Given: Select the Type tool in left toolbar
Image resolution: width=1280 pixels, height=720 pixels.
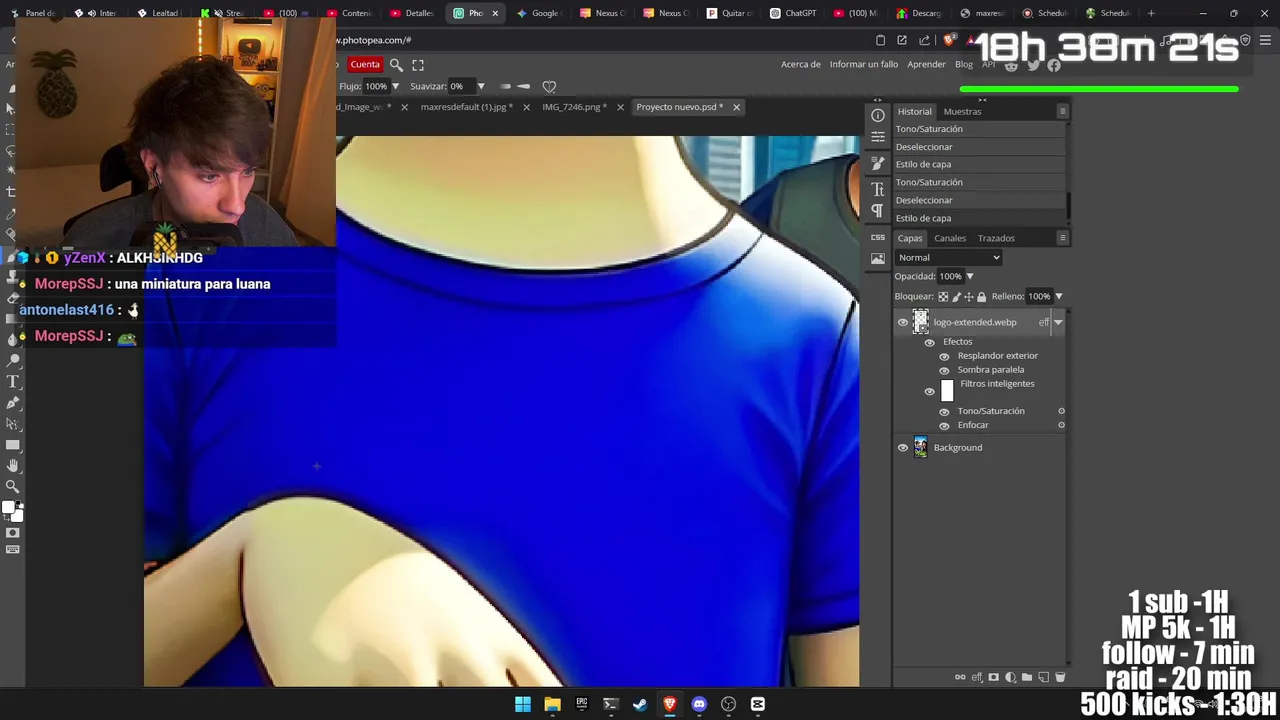Looking at the screenshot, I should pyautogui.click(x=13, y=382).
